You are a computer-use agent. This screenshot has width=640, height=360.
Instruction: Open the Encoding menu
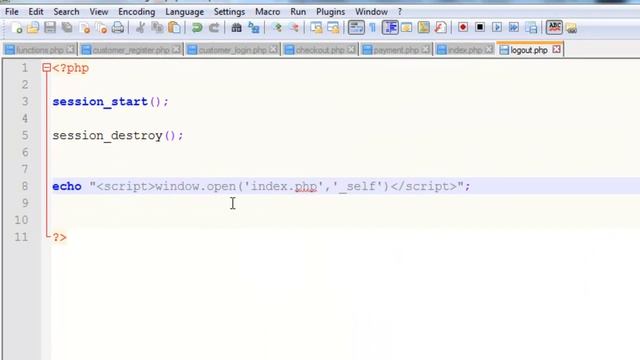pyautogui.click(x=137, y=11)
